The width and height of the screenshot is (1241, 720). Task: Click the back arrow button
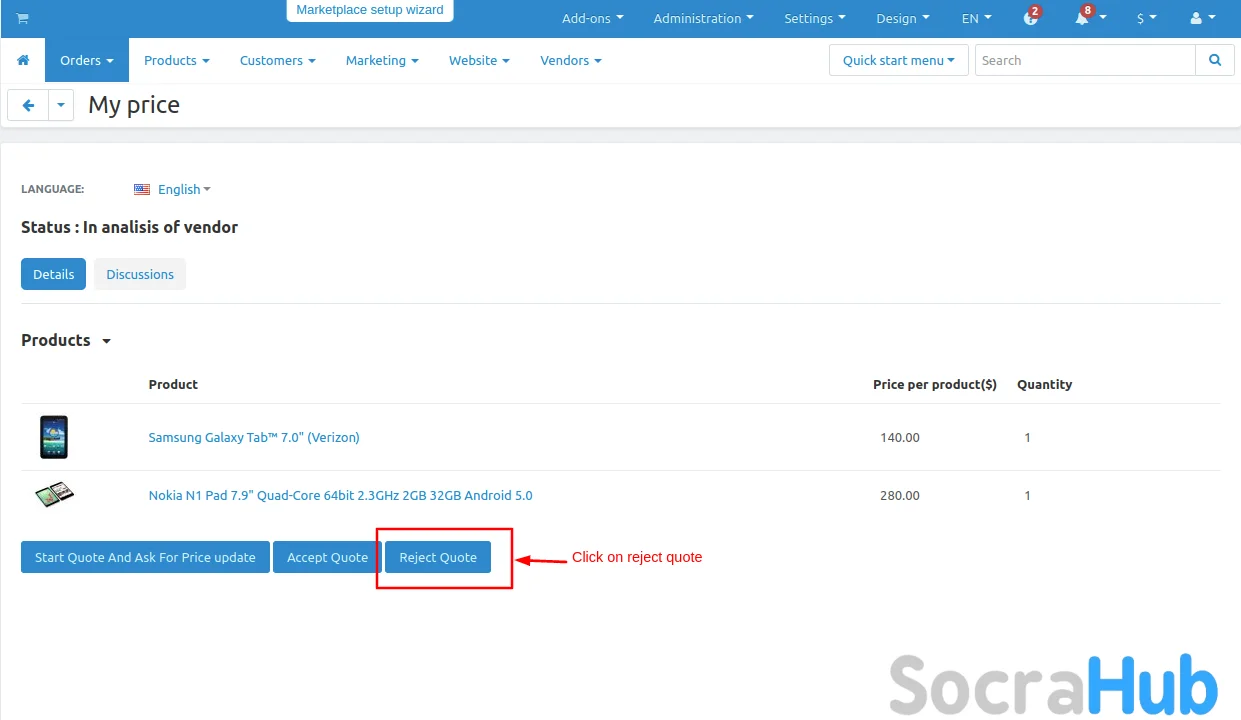click(x=28, y=105)
